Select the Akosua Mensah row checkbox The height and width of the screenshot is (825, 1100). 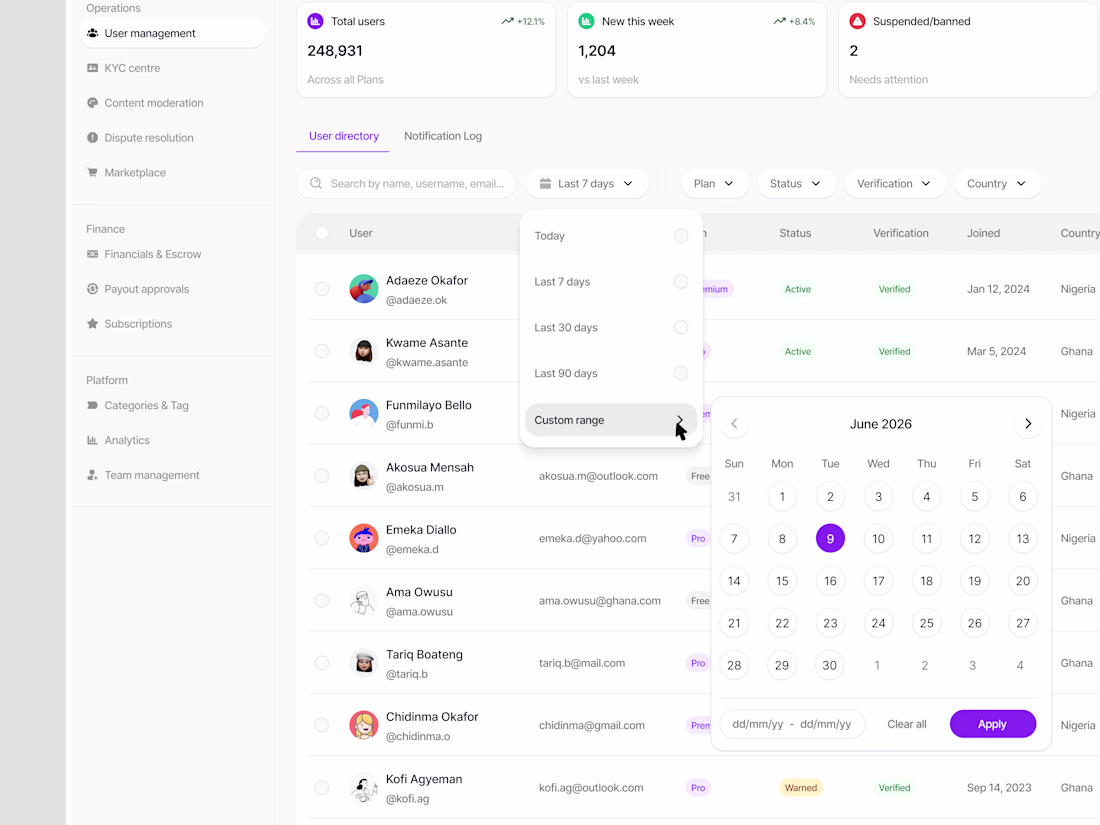coord(321,476)
